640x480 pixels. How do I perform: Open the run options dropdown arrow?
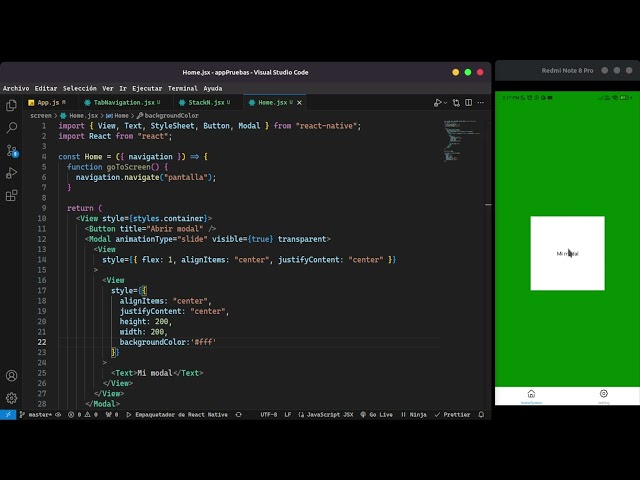coord(445,103)
